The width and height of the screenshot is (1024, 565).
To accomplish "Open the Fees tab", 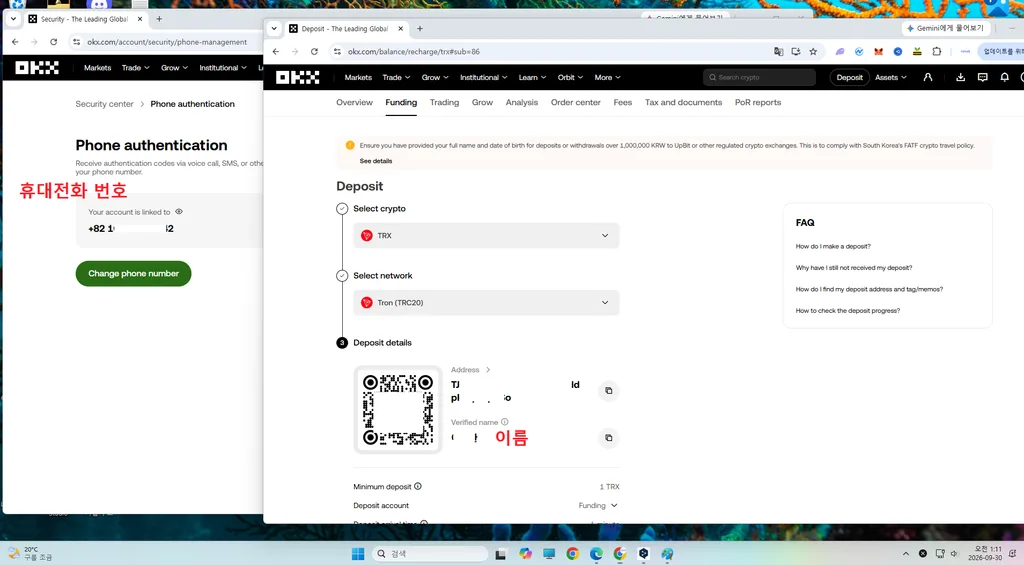I will pos(622,103).
